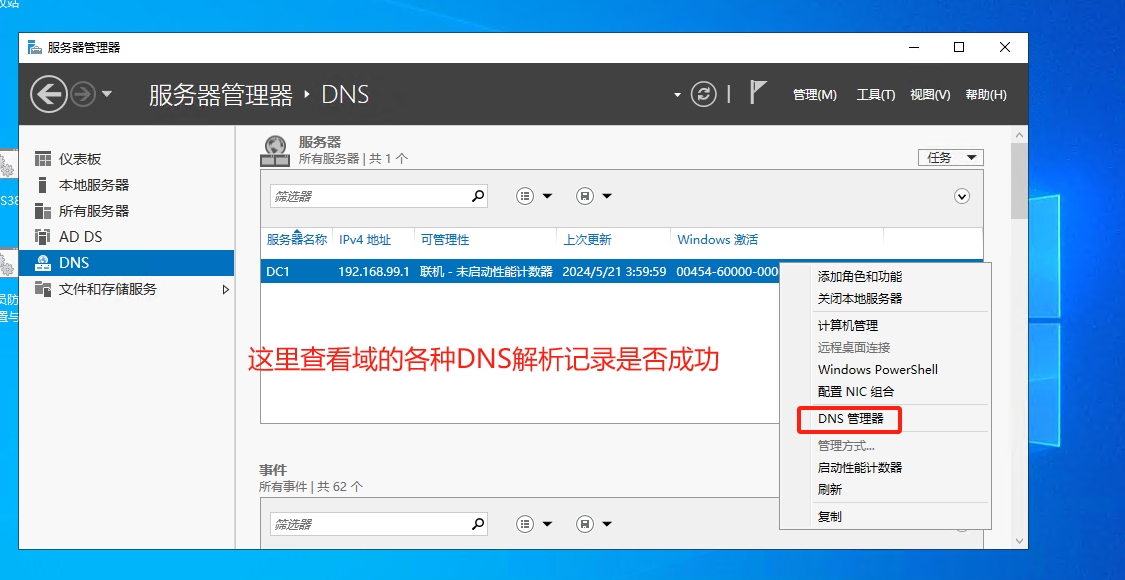Sort by 服务器名称 column

[297, 240]
